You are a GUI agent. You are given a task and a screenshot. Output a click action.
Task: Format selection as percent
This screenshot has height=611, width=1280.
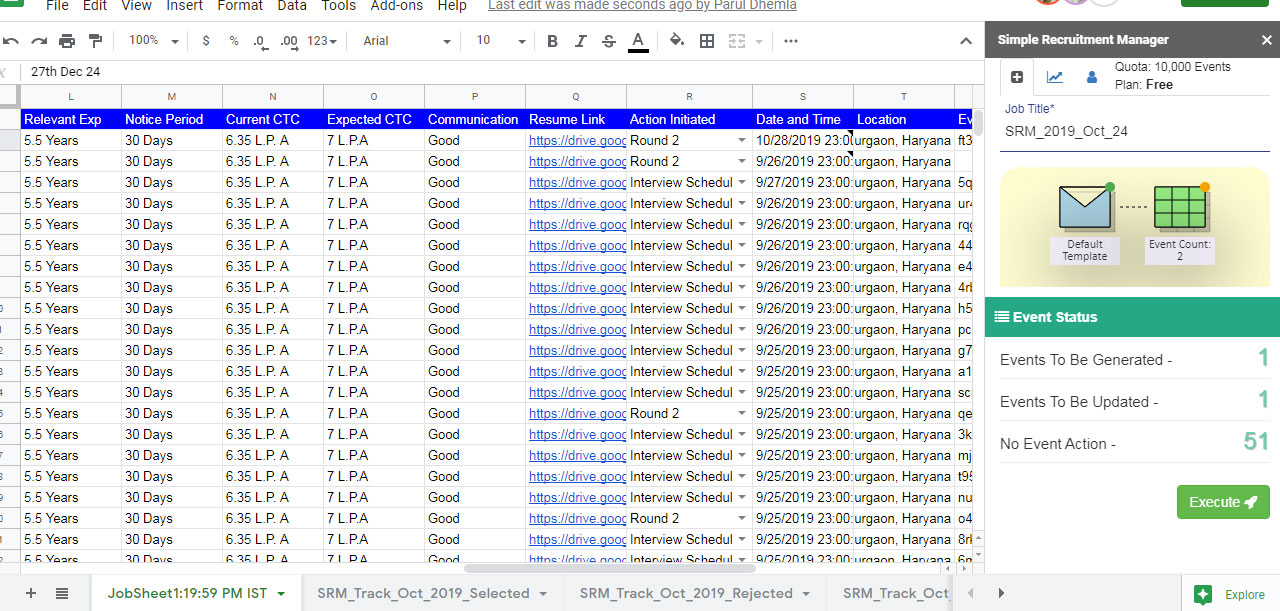234,41
